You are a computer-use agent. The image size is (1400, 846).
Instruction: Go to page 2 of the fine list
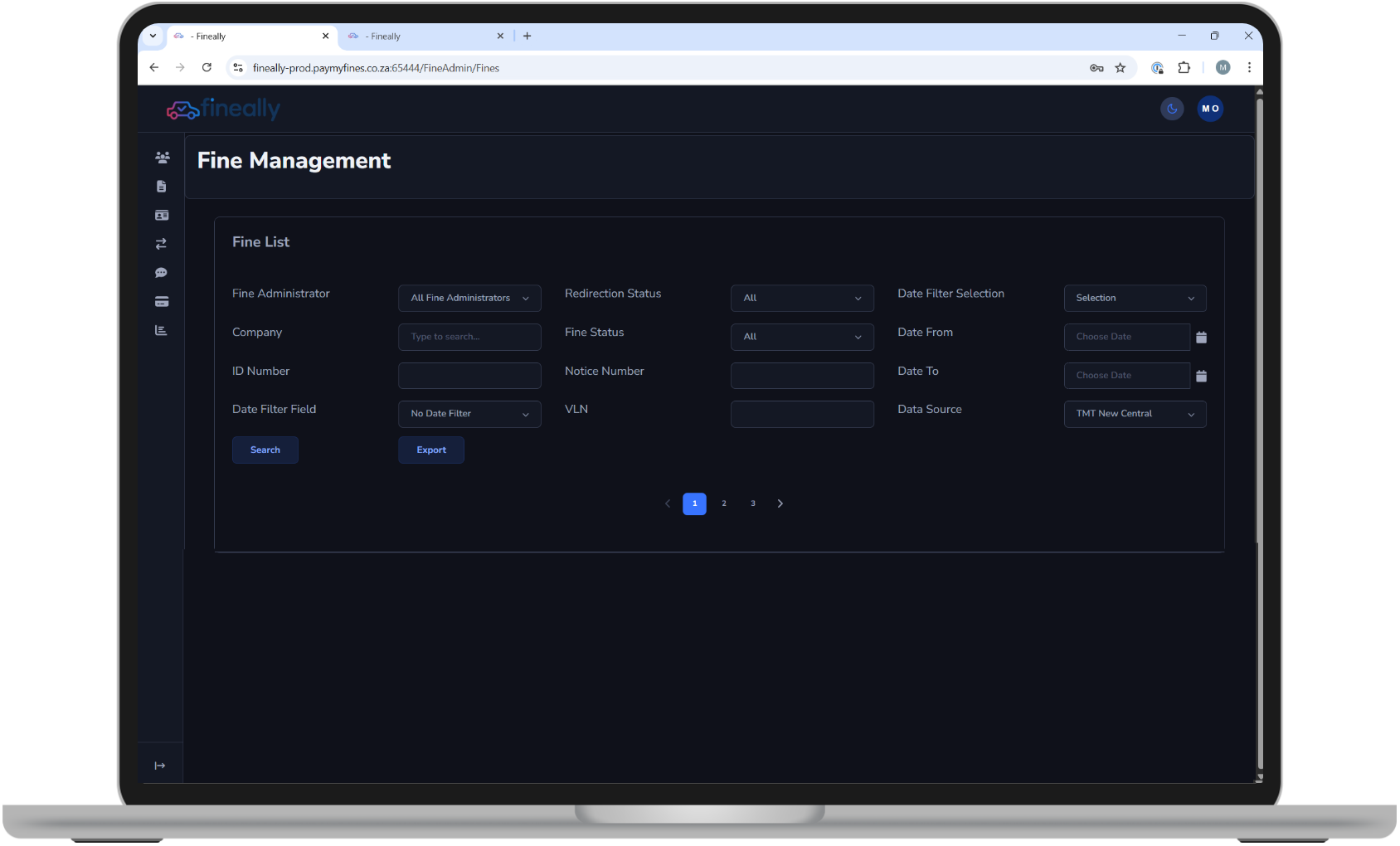[x=723, y=503]
